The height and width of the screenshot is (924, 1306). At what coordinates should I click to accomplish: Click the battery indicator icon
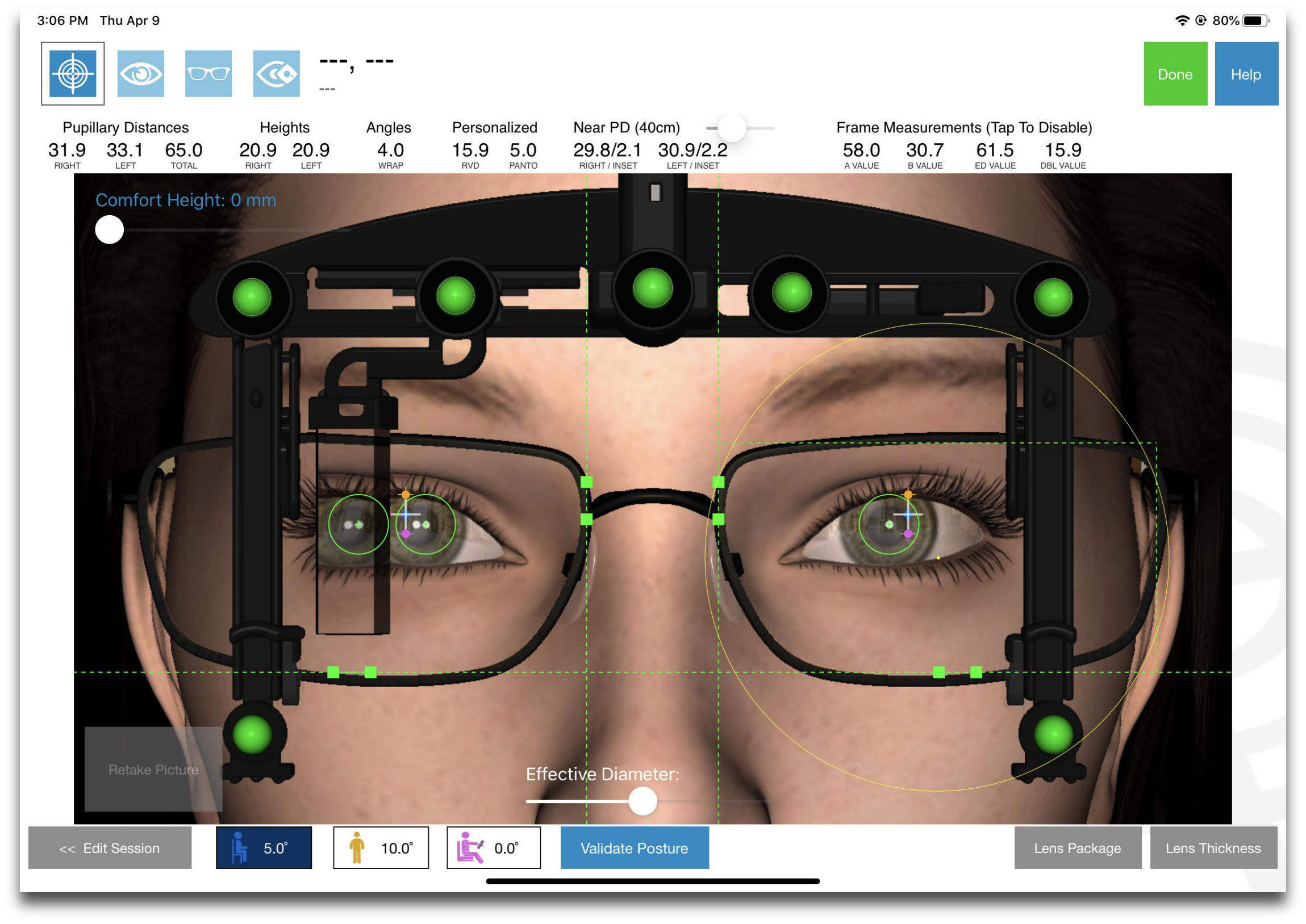[1255, 20]
